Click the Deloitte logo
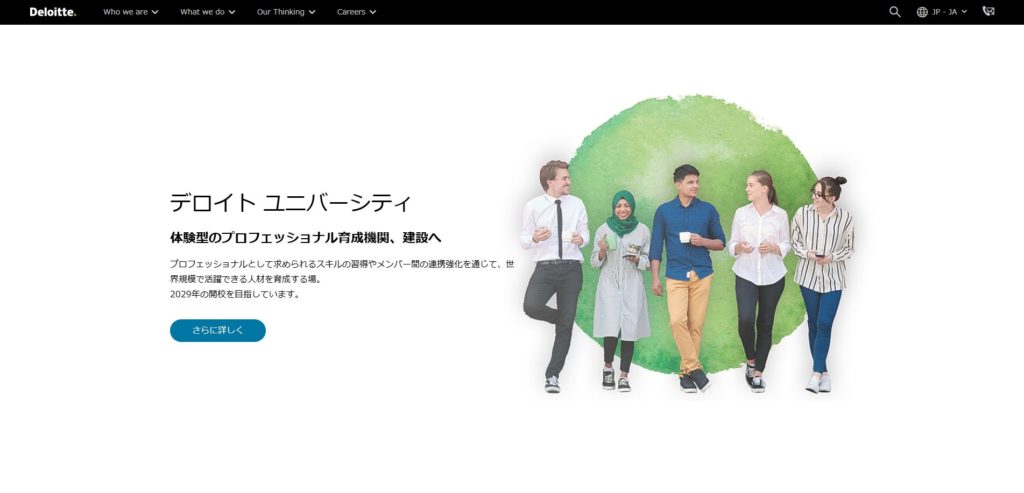The width and height of the screenshot is (1024, 493). (x=52, y=12)
